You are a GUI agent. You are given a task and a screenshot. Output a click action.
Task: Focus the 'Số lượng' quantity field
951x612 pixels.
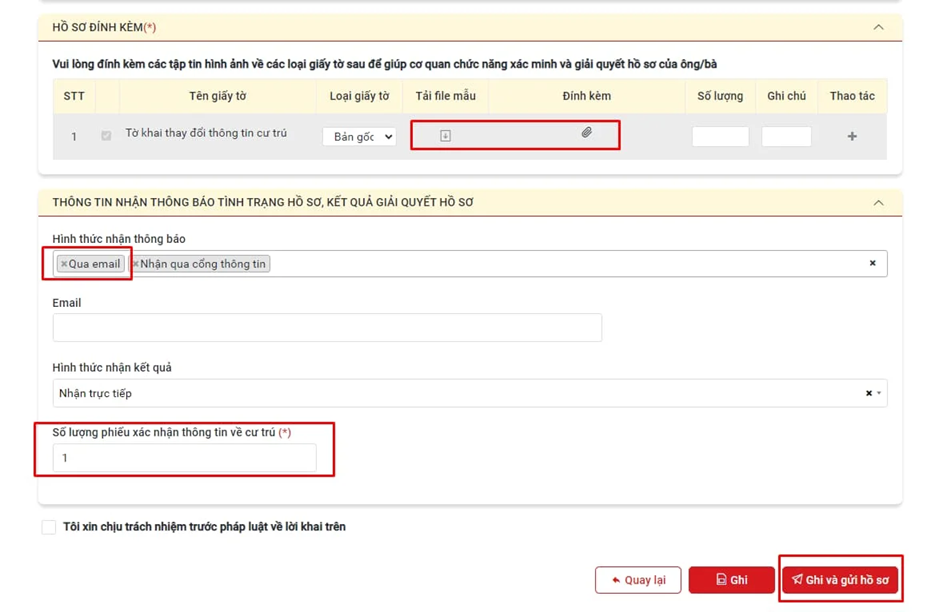[x=721, y=136]
